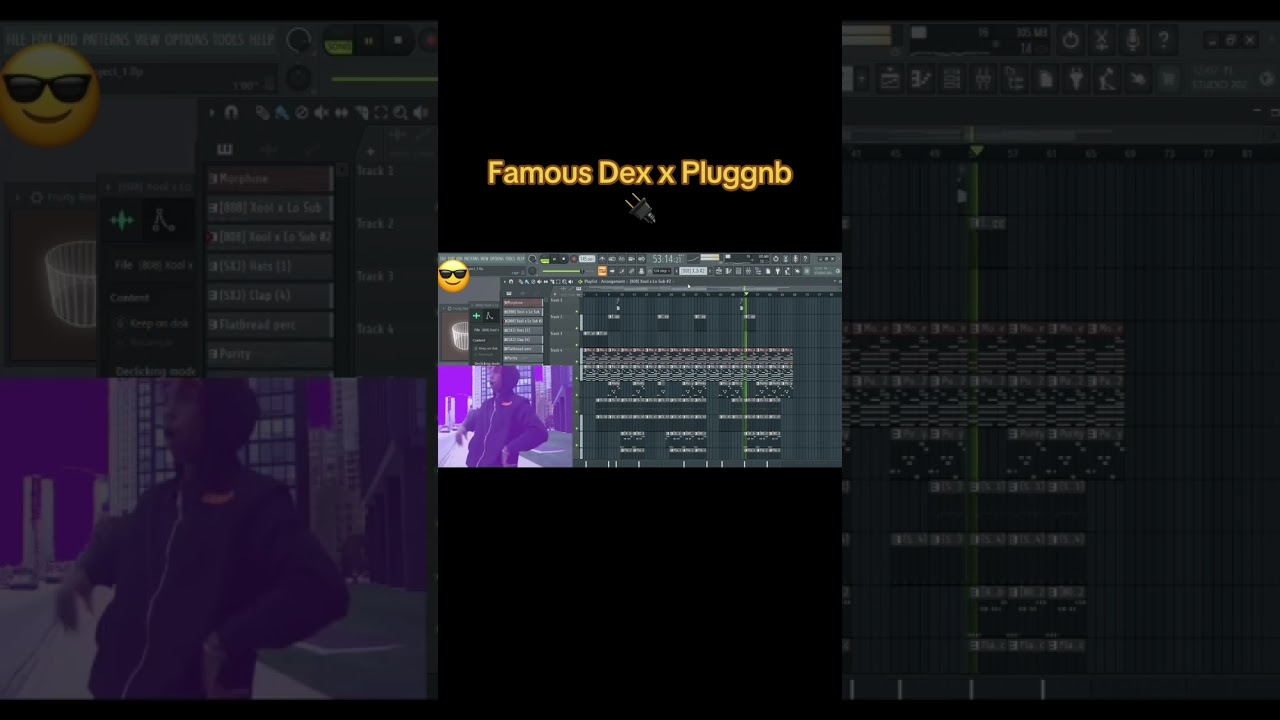
Task: Select the Playlist slice tool
Action: coord(552,281)
